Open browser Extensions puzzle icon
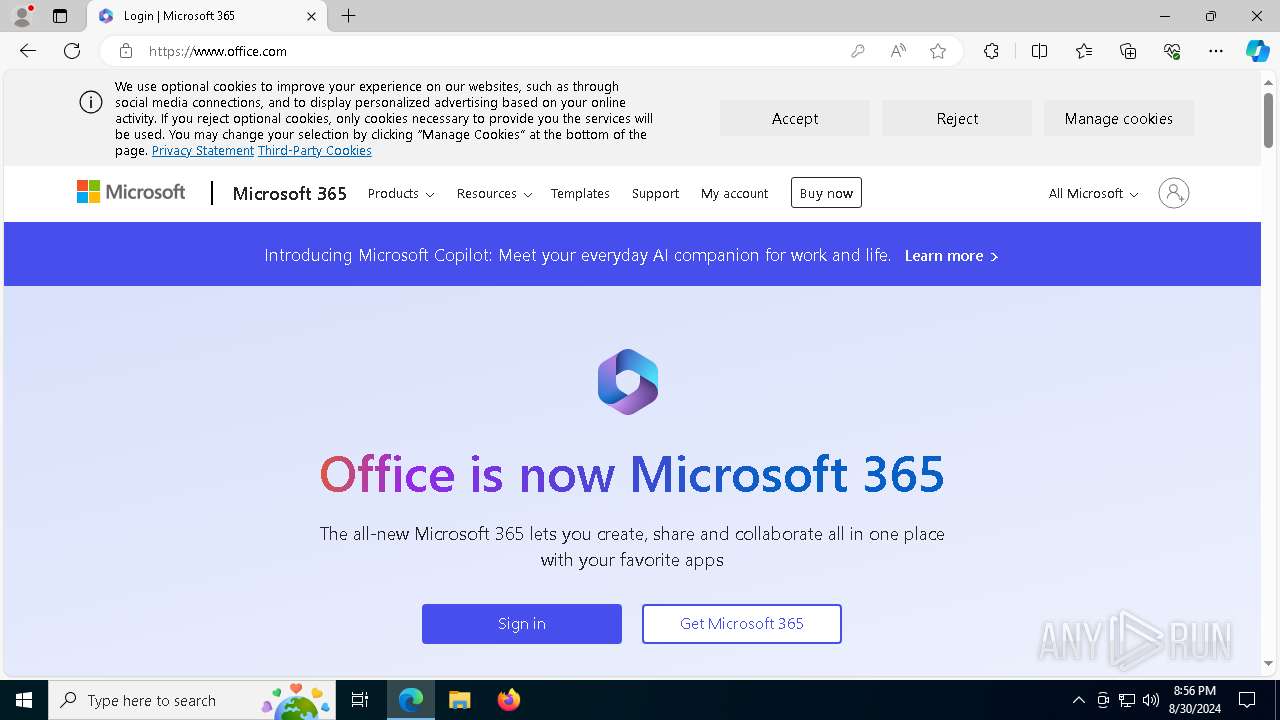The image size is (1280, 720). pos(991,51)
